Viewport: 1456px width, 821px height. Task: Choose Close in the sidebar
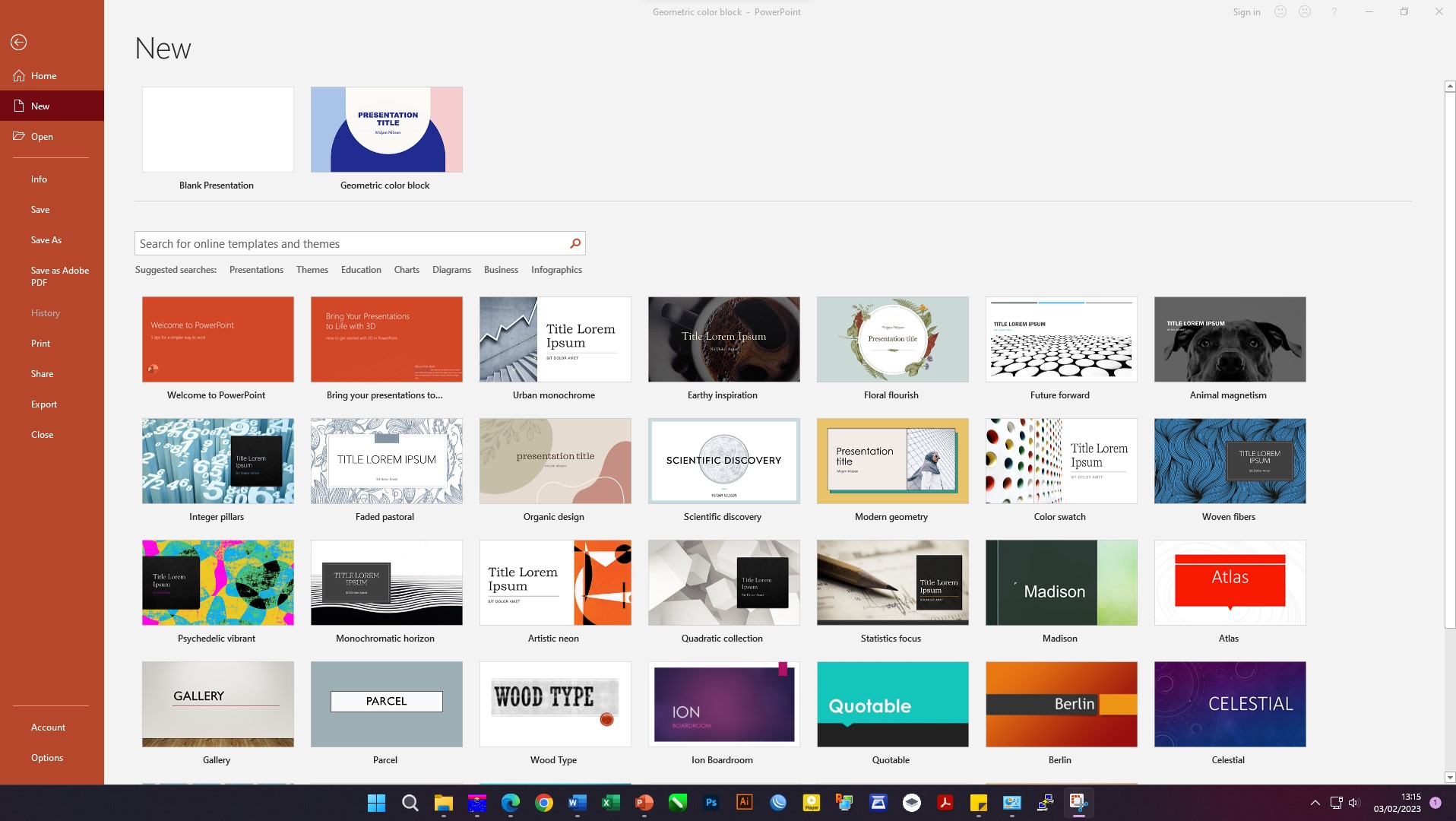pyautogui.click(x=42, y=435)
